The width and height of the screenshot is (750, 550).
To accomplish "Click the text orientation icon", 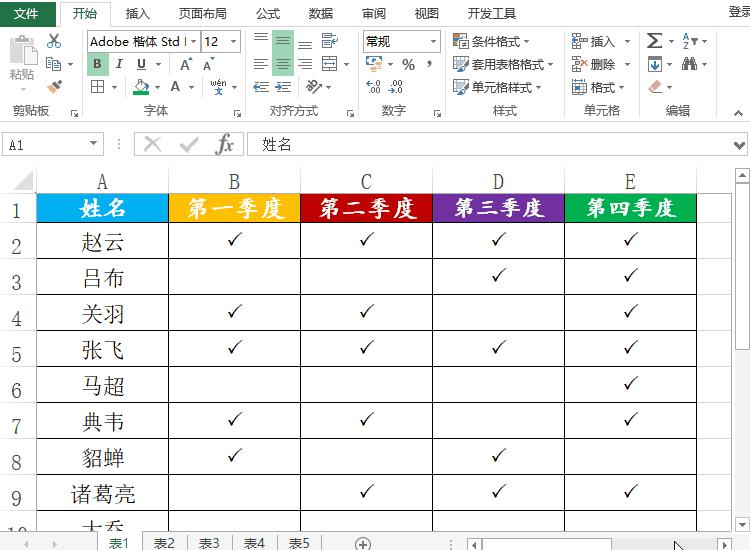I will click(314, 87).
